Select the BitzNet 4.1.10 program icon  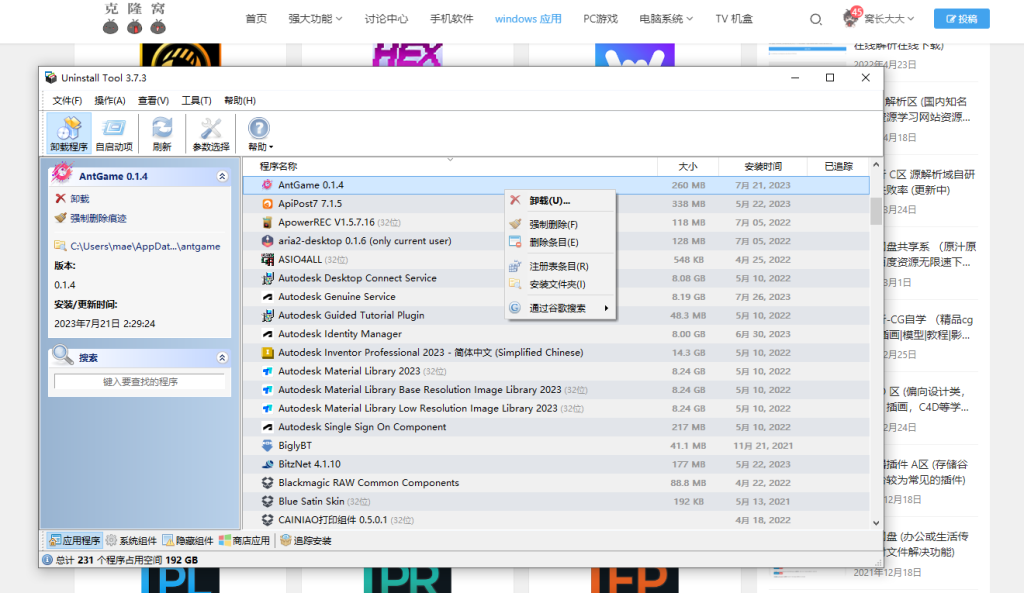(267, 464)
